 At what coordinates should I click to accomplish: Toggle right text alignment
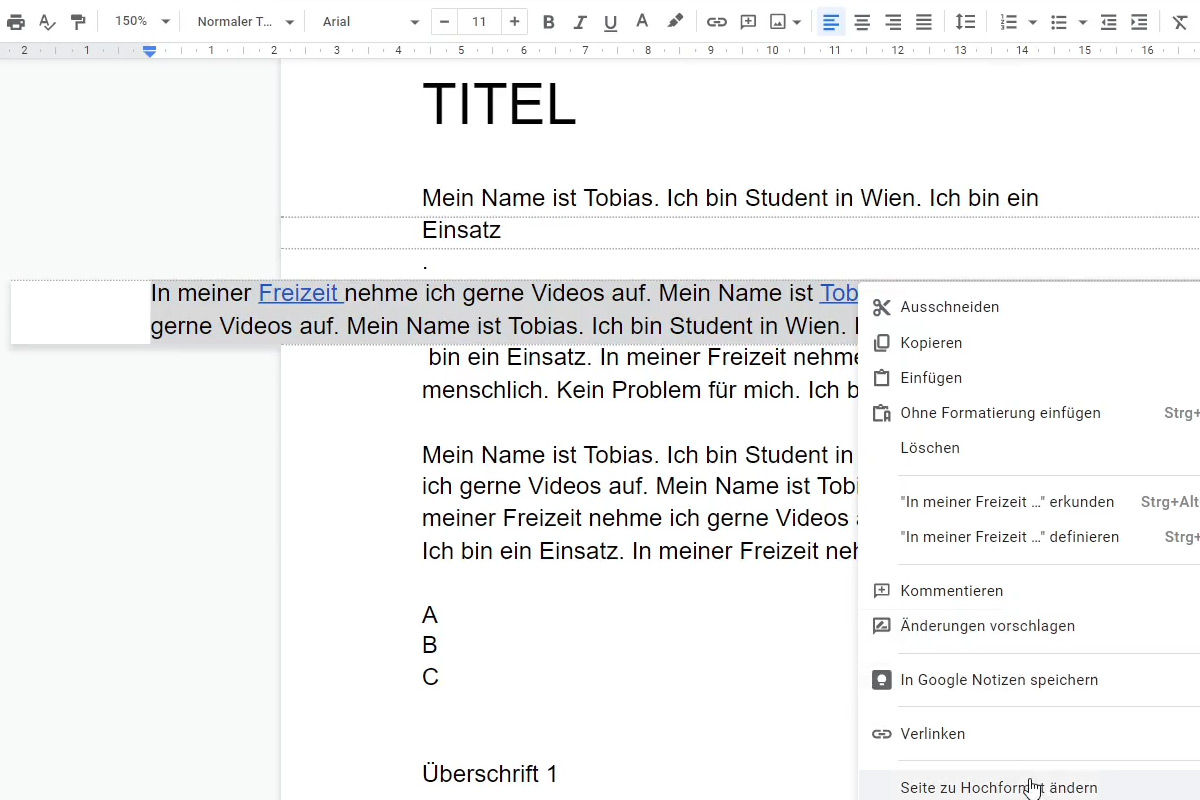[892, 21]
